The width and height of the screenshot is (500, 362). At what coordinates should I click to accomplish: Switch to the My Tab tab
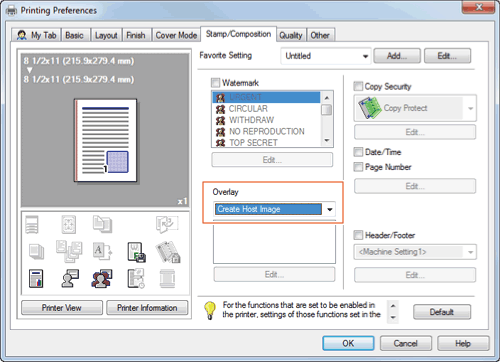point(37,35)
